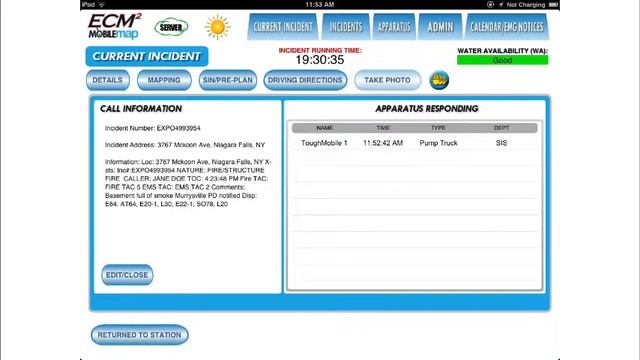Image resolution: width=640 pixels, height=360 pixels.
Task: Click the Incident Number EXPO4993954 text
Action: coord(153,128)
